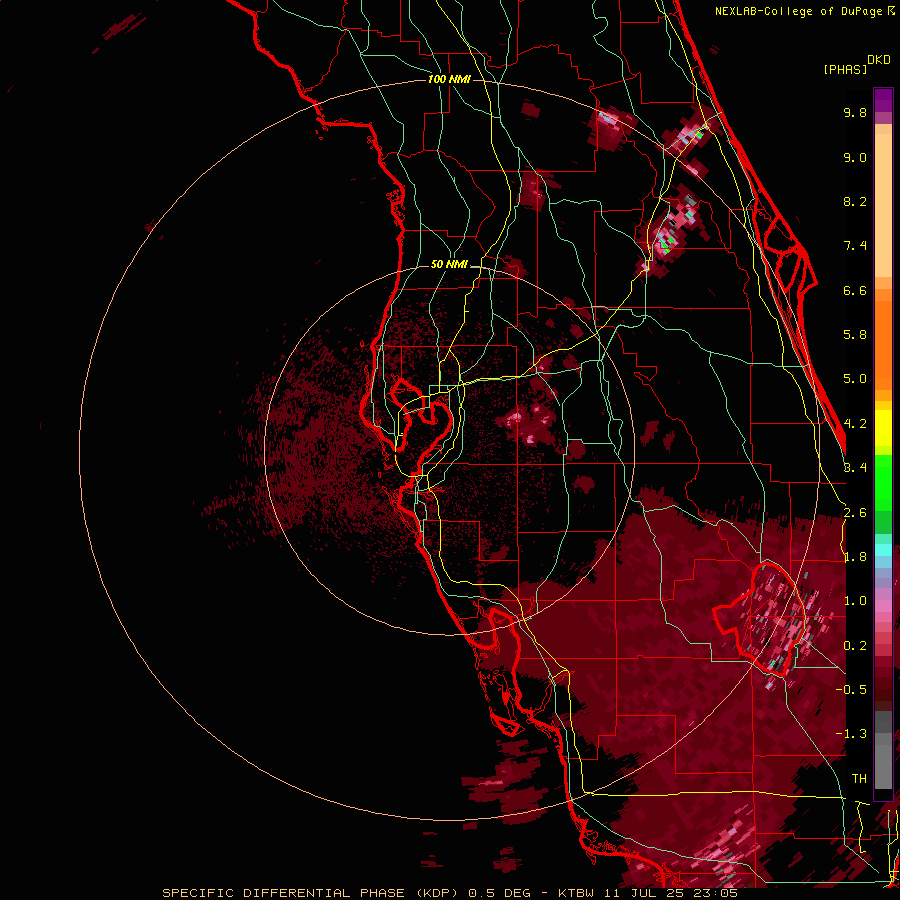
Task: Click the Lake Okeechobee outline
Action: [758, 619]
